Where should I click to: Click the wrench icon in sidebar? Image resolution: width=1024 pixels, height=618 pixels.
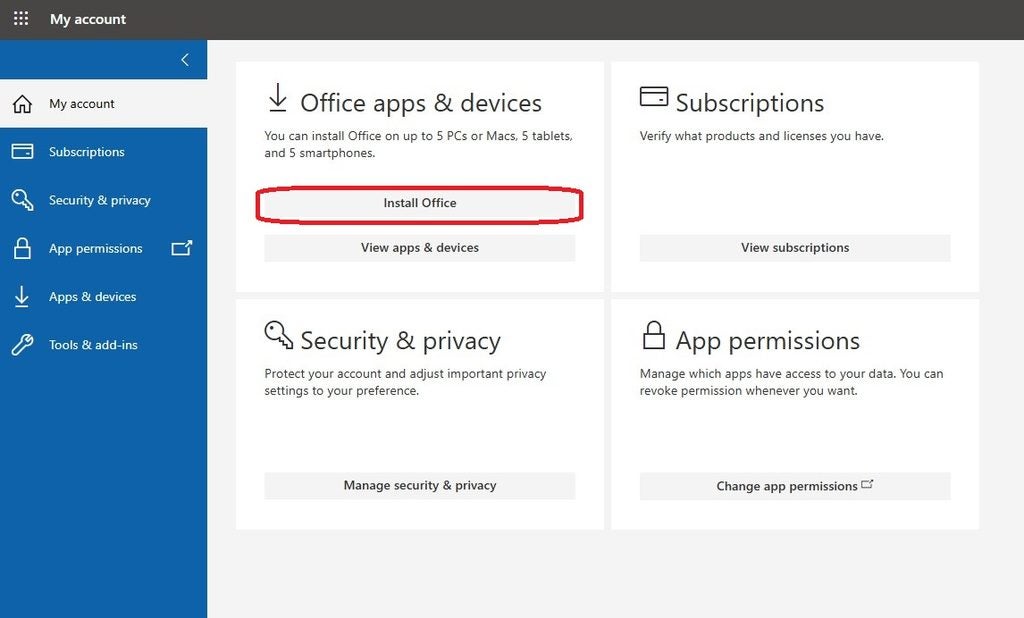pos(22,345)
